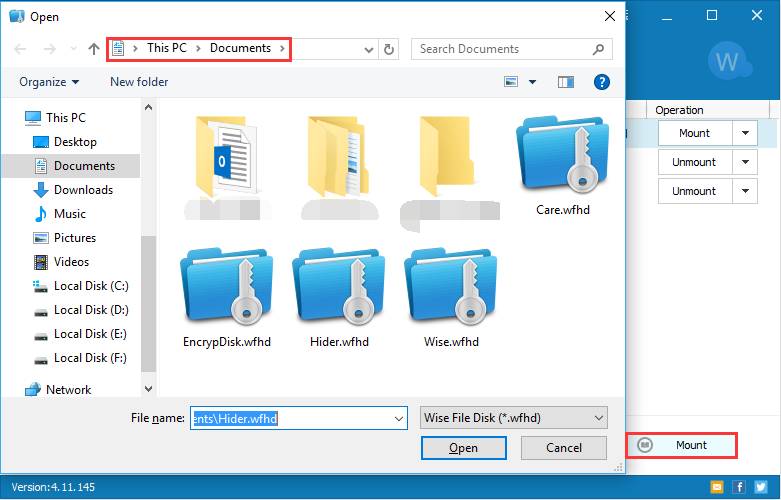Expand the File name dropdown arrow
The height and width of the screenshot is (500, 781).
pos(399,418)
